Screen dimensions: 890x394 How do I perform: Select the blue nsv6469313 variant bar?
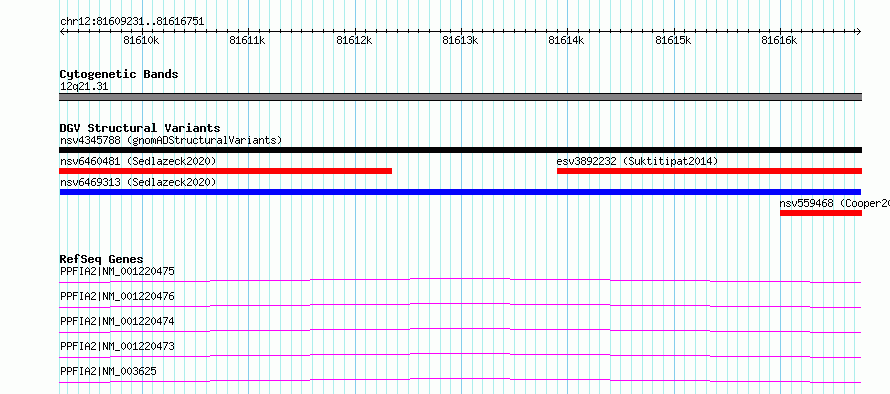point(460,192)
